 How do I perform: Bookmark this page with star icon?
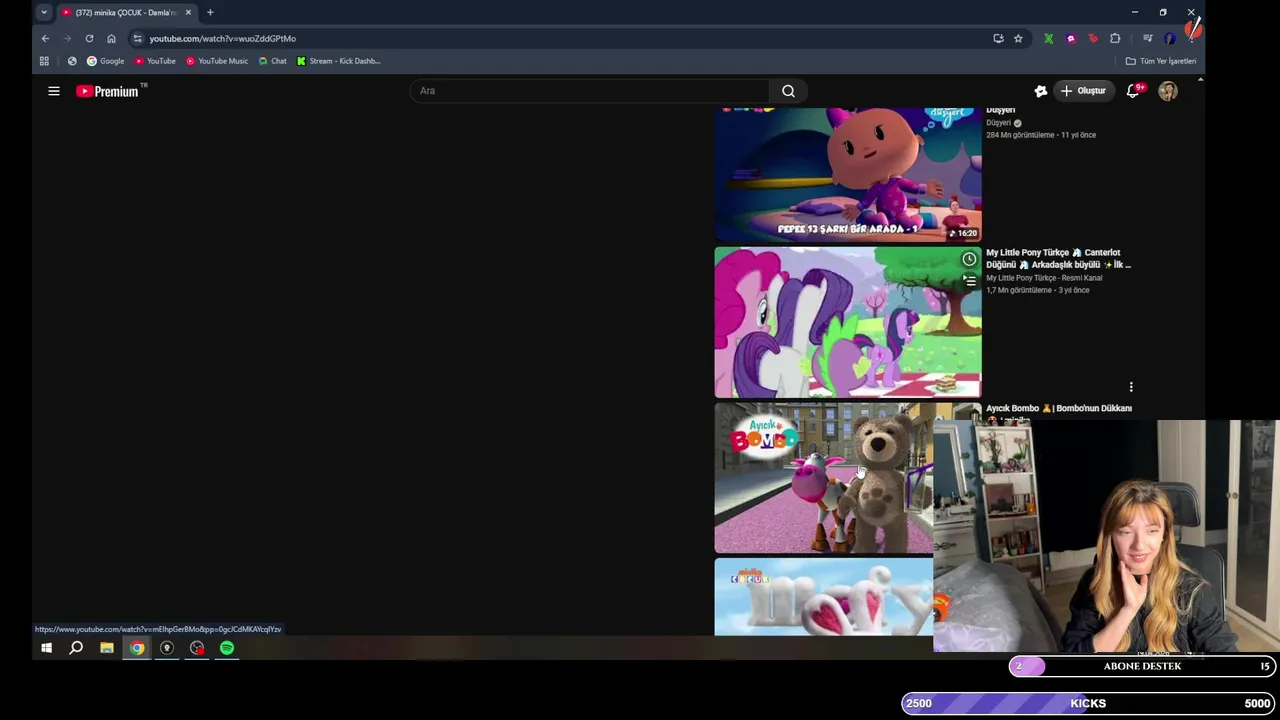click(1018, 38)
